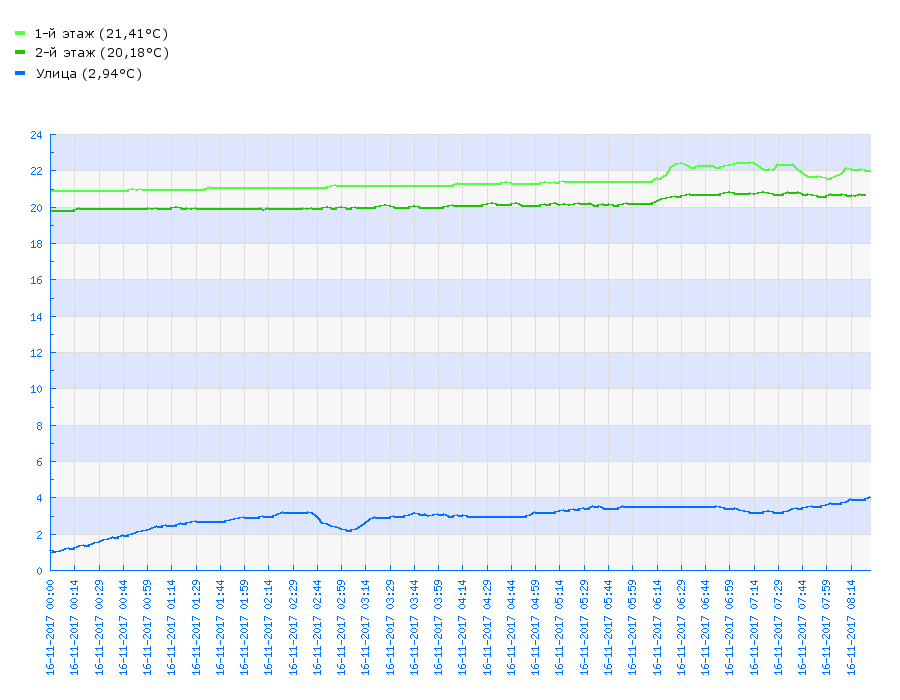This screenshot has width=900, height=700.
Task: Click the x-axis label '16-11-2017 03:44'
Action: click(414, 627)
